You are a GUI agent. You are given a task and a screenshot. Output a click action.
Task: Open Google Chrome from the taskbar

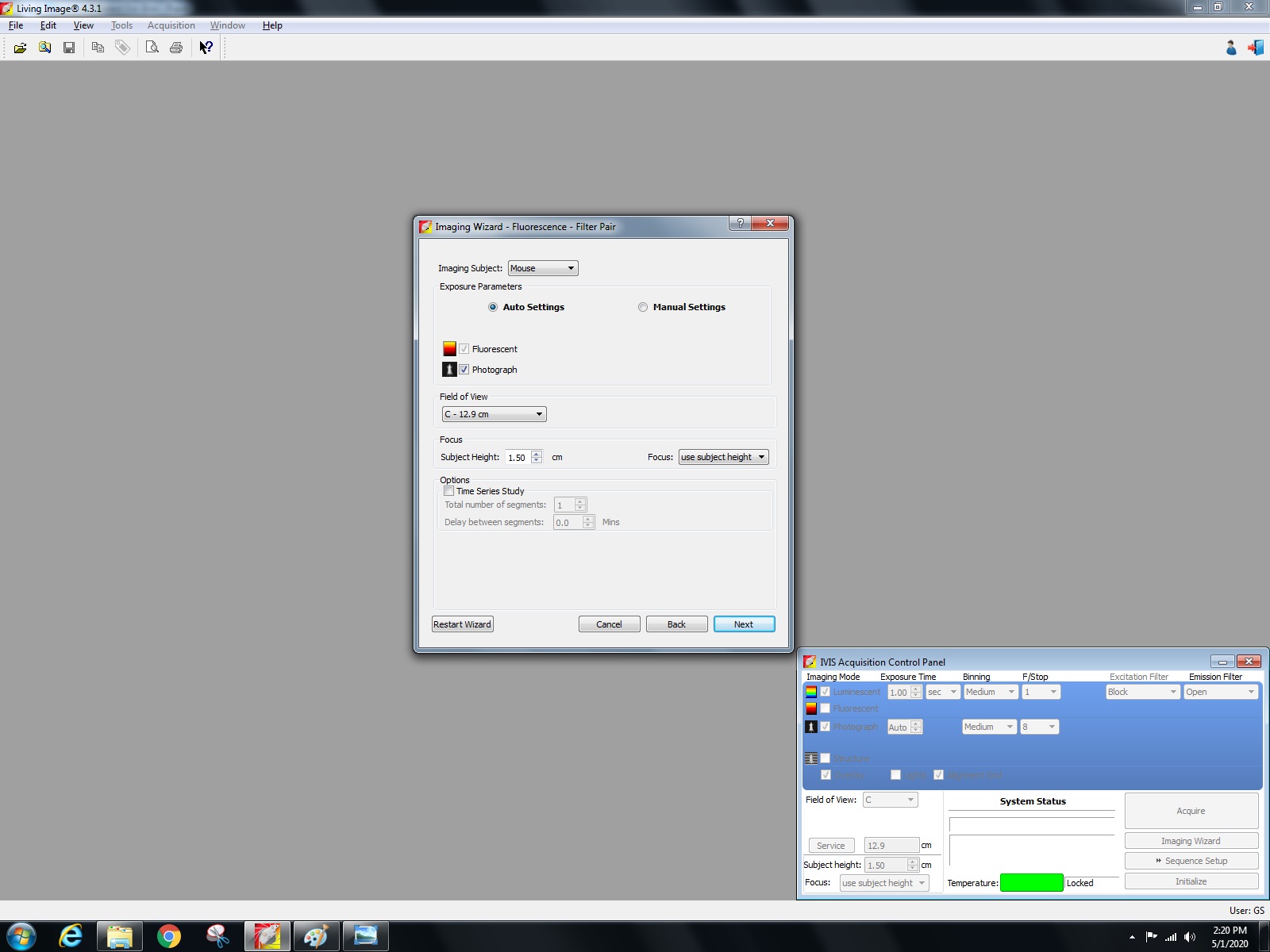[168, 936]
